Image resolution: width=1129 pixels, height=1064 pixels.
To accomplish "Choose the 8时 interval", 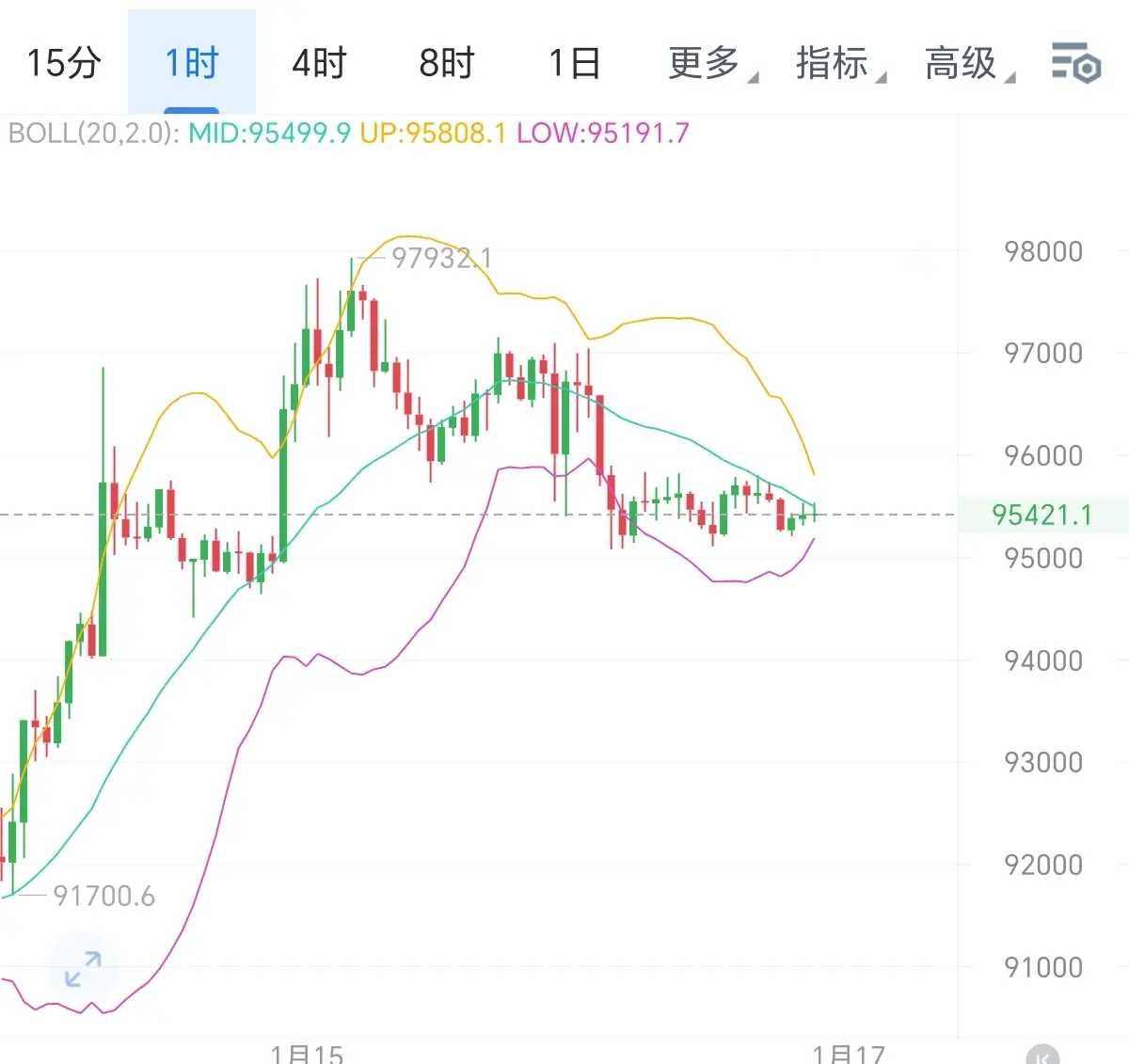I will (447, 63).
